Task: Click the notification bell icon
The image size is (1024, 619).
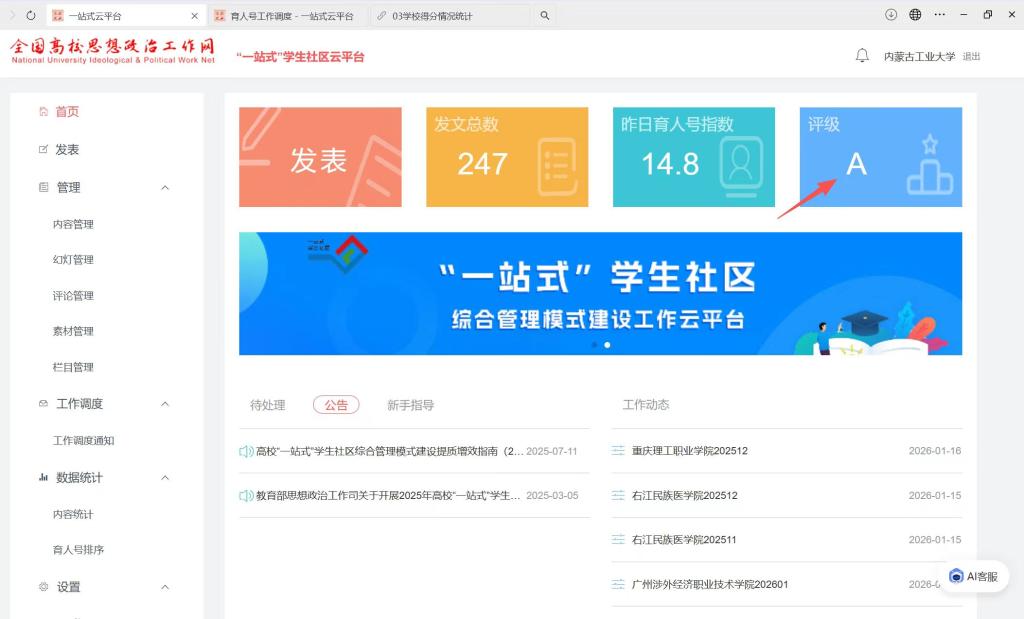Action: point(862,56)
